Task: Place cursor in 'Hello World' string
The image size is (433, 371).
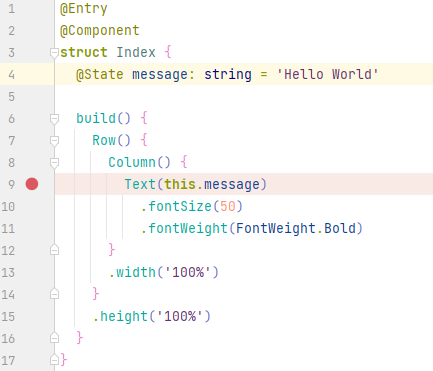Action: point(328,74)
